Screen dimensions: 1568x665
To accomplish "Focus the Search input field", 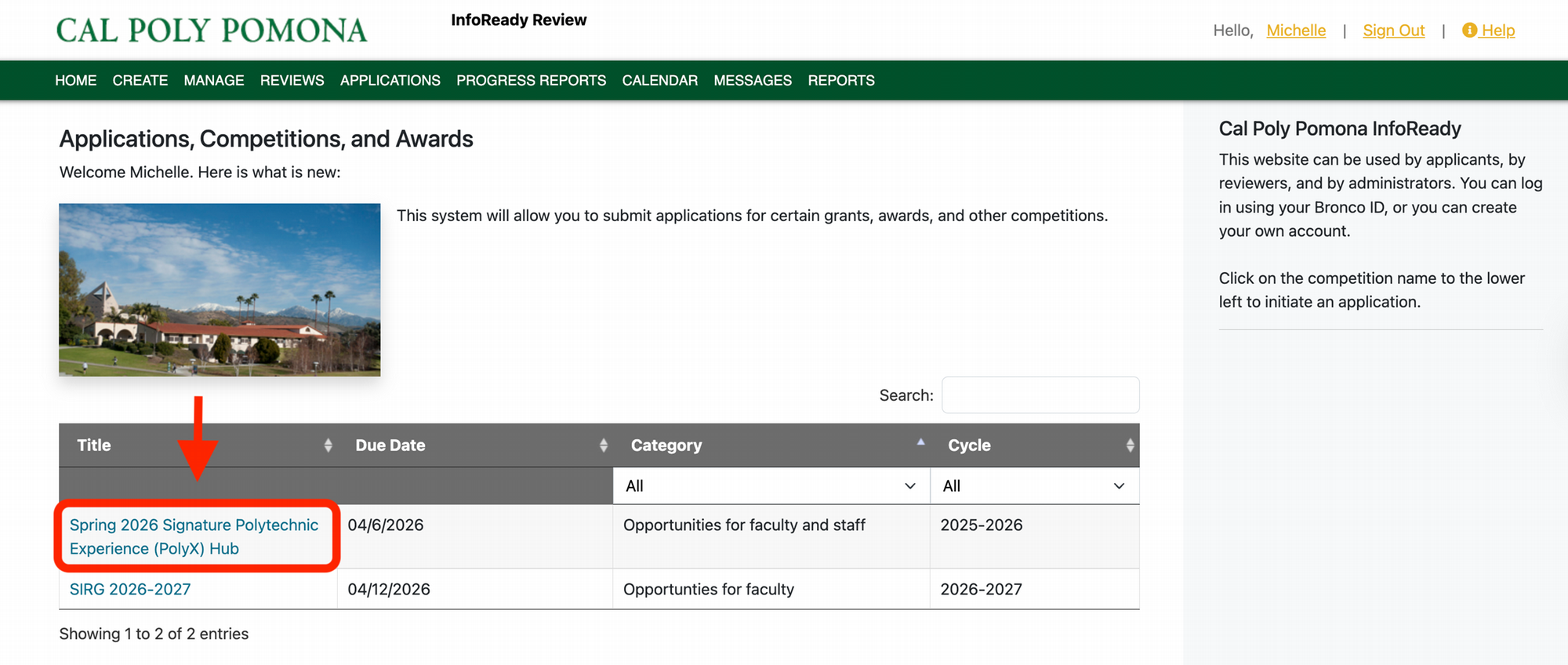I will [1040, 395].
